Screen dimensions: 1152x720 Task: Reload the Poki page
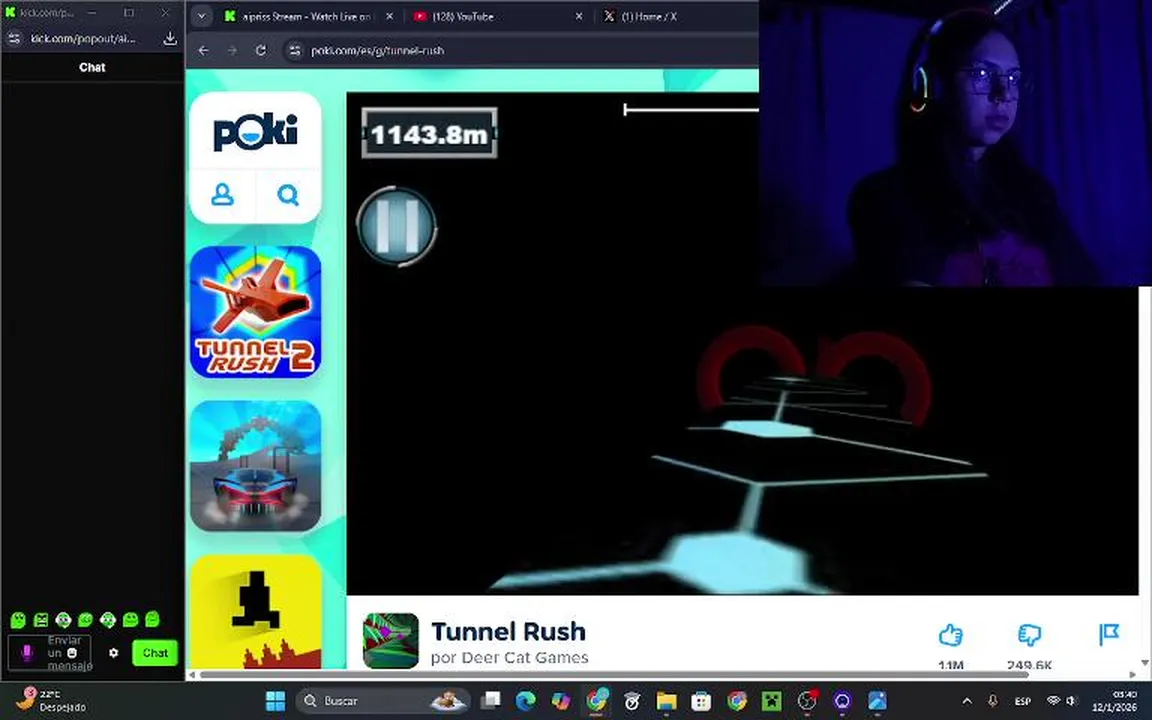pyautogui.click(x=261, y=51)
